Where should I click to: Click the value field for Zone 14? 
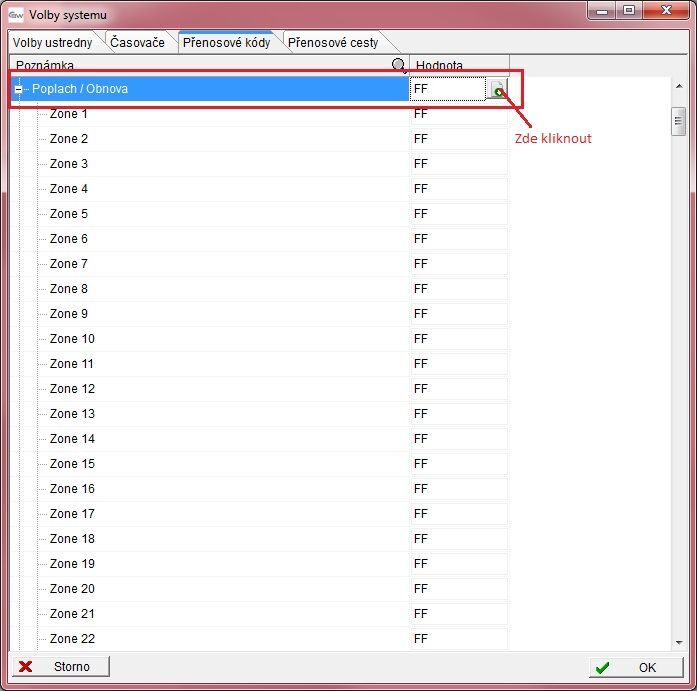[x=458, y=439]
